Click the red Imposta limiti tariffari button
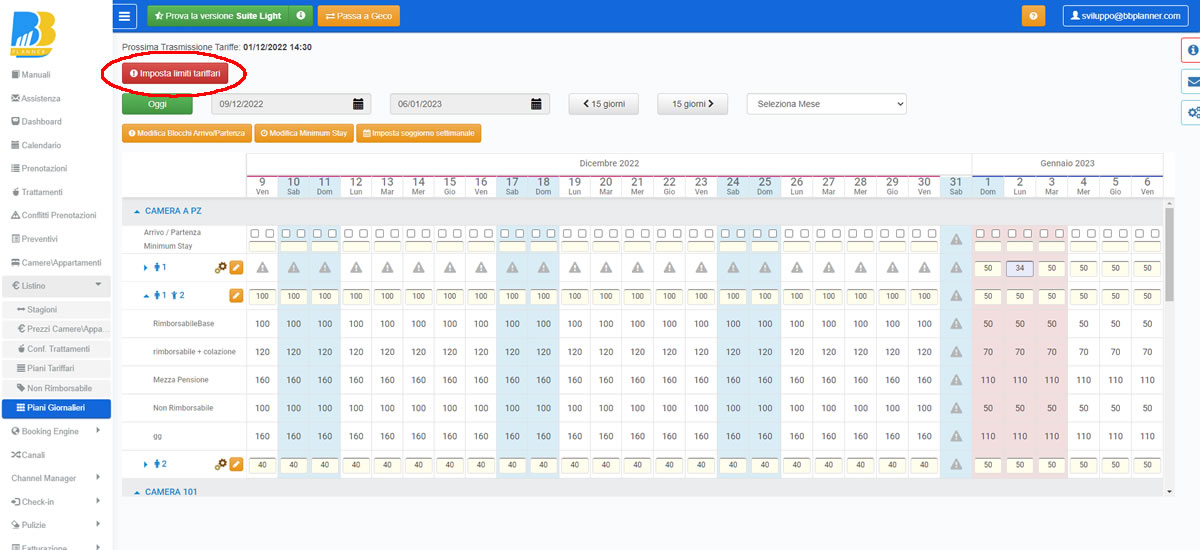1200x550 pixels. [x=175, y=73]
